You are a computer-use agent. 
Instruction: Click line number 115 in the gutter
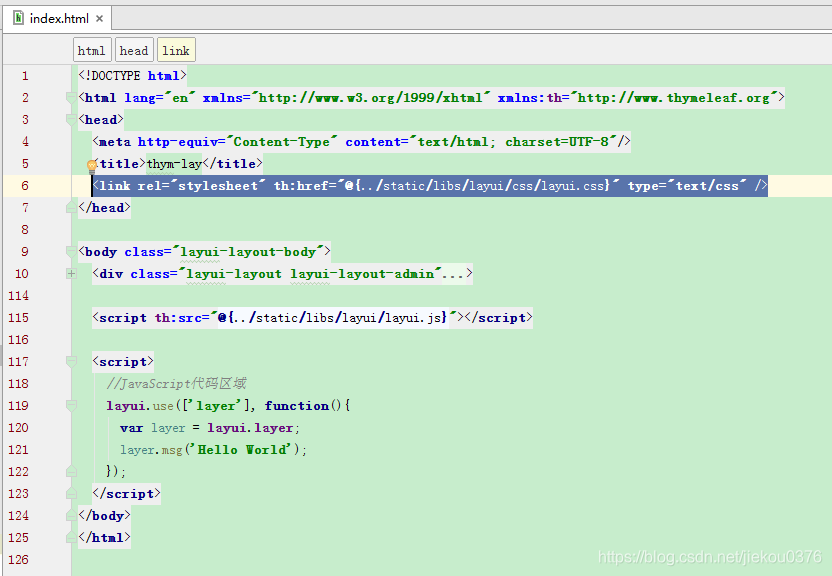point(19,318)
